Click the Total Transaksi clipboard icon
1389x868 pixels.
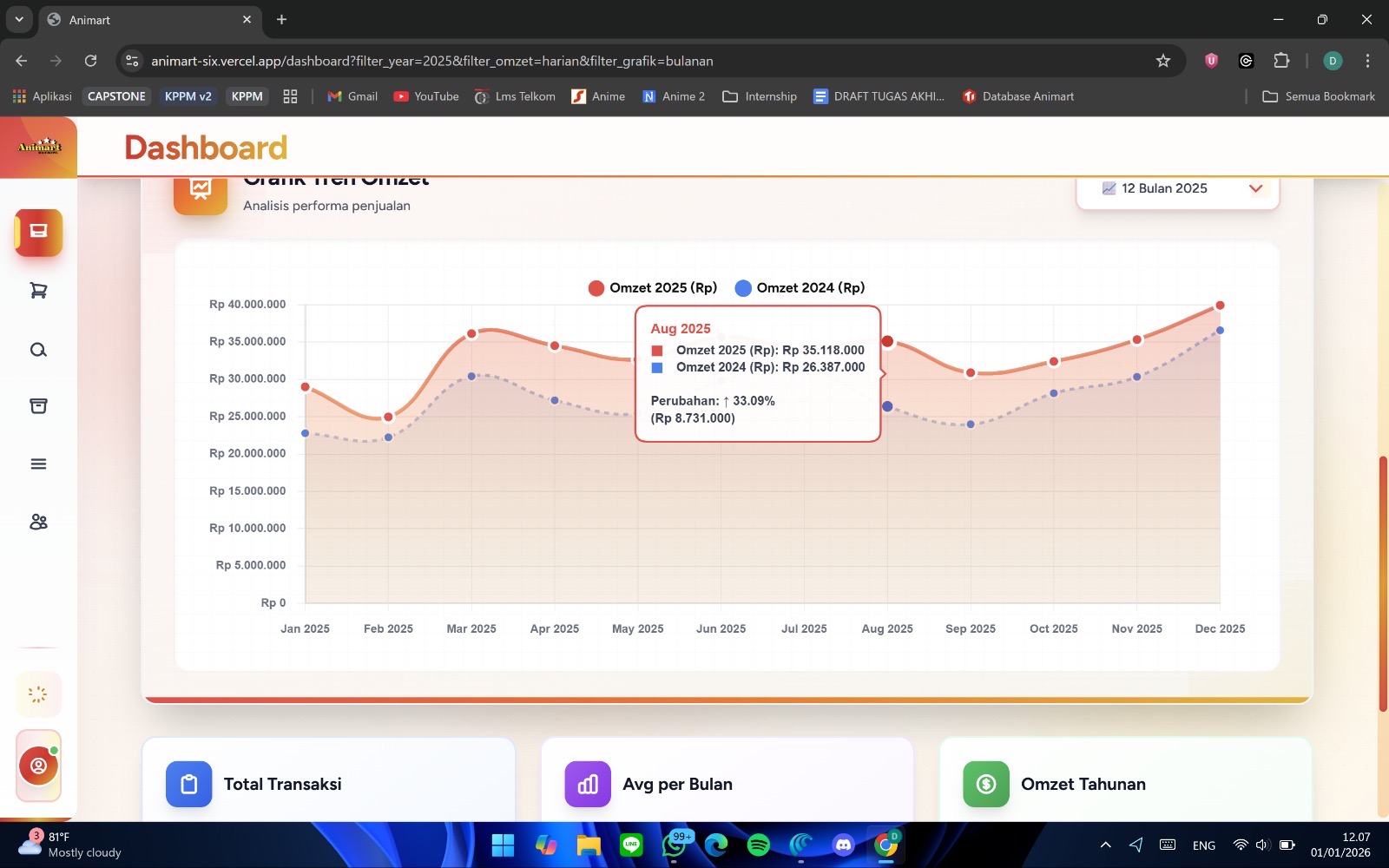click(189, 785)
